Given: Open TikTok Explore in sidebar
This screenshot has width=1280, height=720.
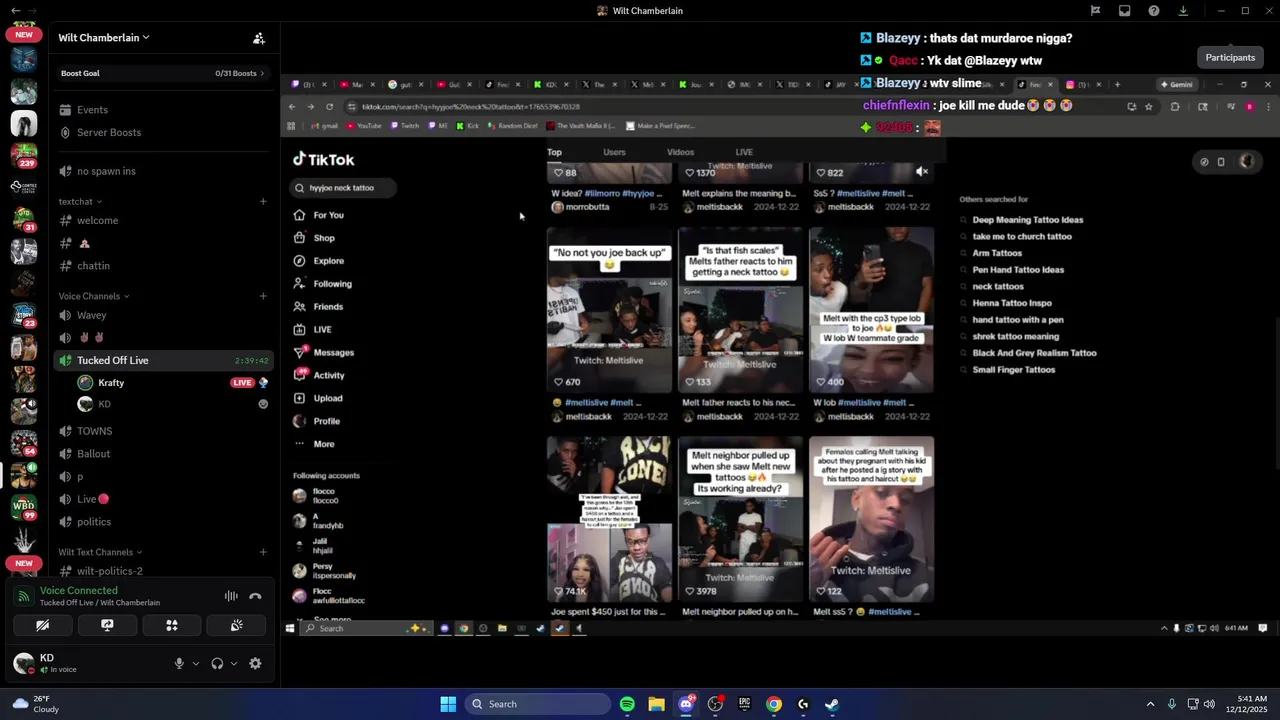Looking at the screenshot, I should point(320,261).
